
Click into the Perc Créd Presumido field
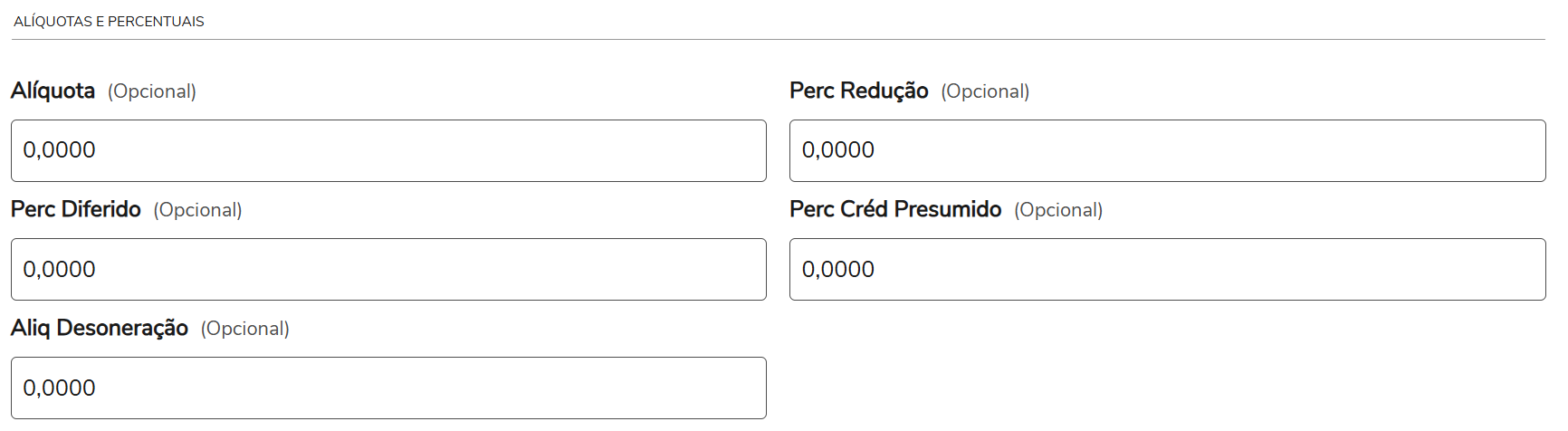[1167, 269]
